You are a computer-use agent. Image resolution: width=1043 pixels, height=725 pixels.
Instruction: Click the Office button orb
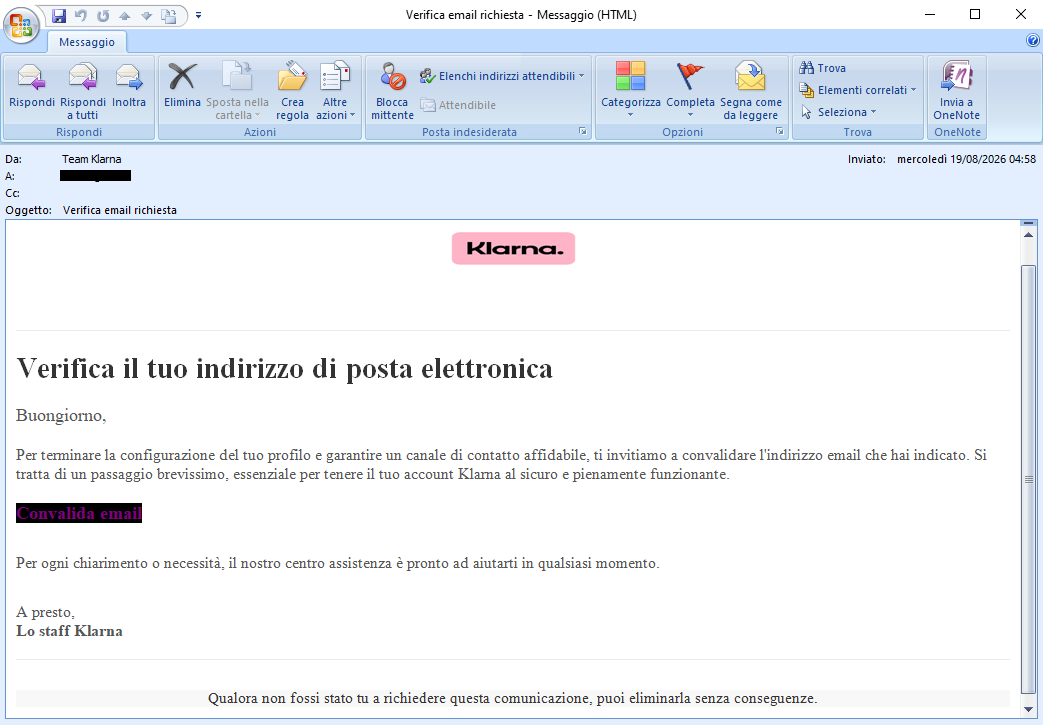point(21,25)
